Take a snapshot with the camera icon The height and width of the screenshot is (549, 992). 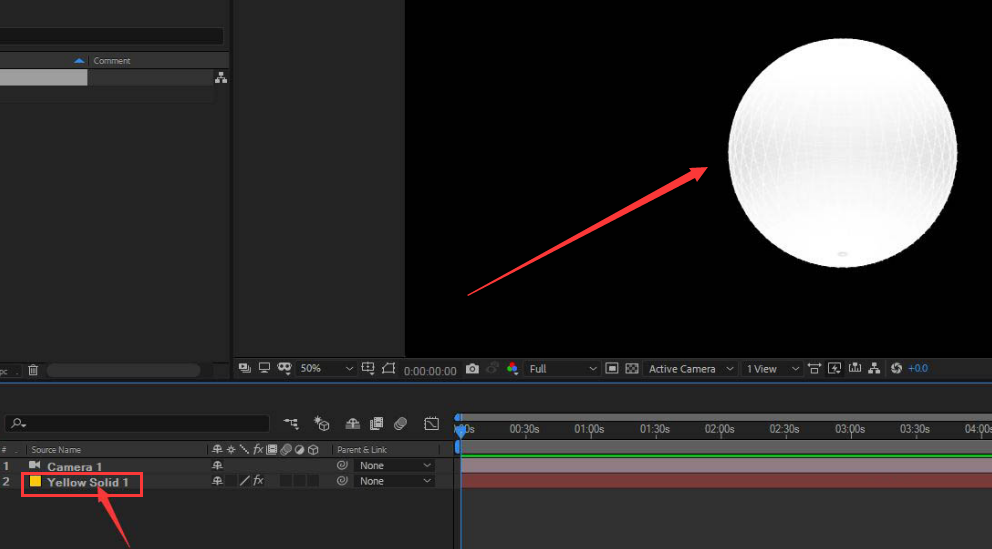coord(472,369)
